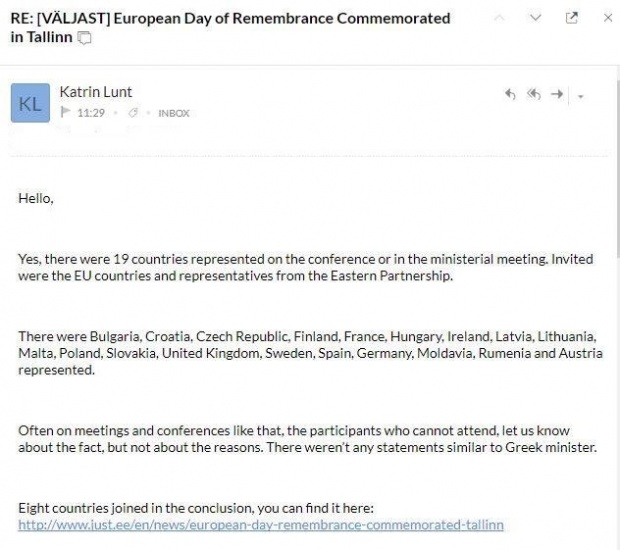Click the INBOX folder label
Viewport: 620px width, 550px height.
coord(173,113)
